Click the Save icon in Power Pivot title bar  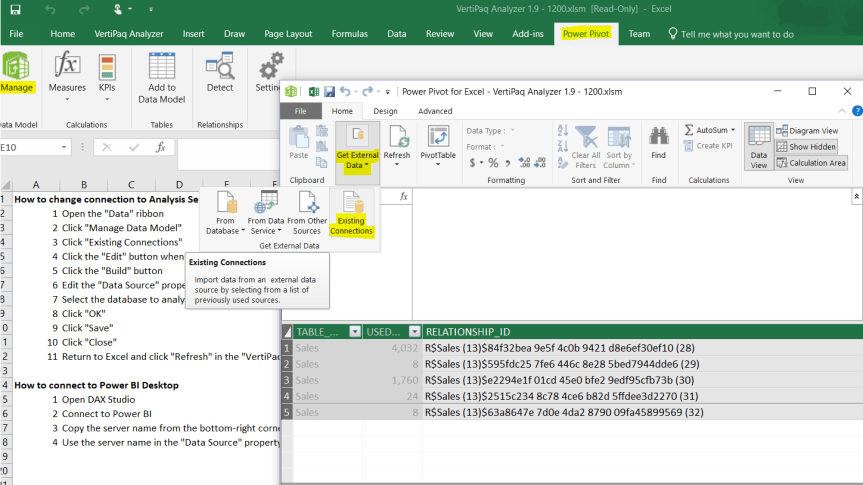pos(329,91)
